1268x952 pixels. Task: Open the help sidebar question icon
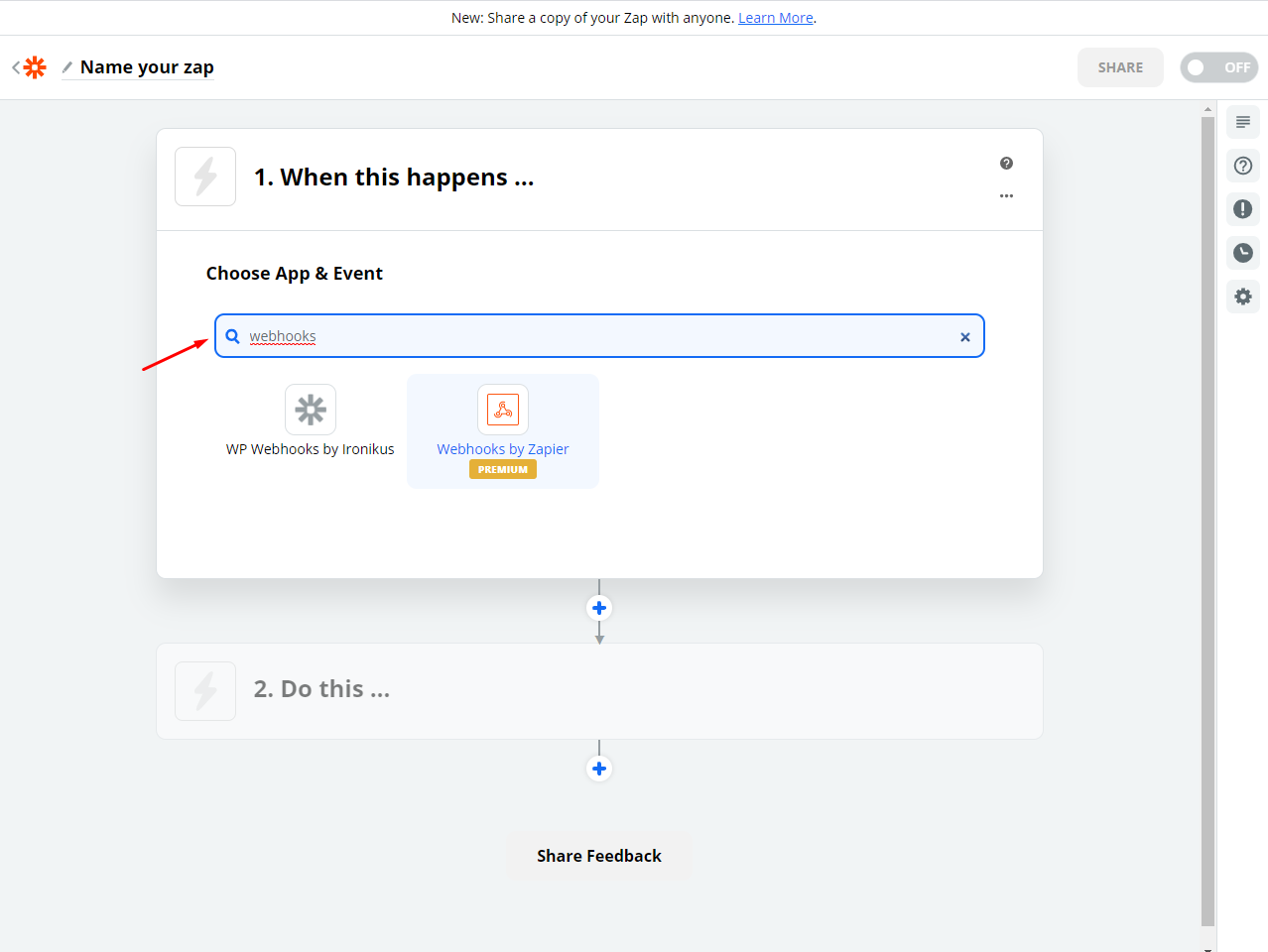(x=1243, y=166)
